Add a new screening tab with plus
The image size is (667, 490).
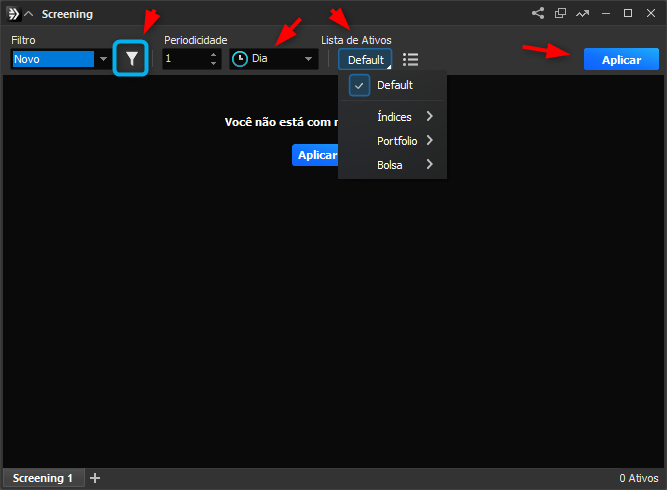[95, 478]
